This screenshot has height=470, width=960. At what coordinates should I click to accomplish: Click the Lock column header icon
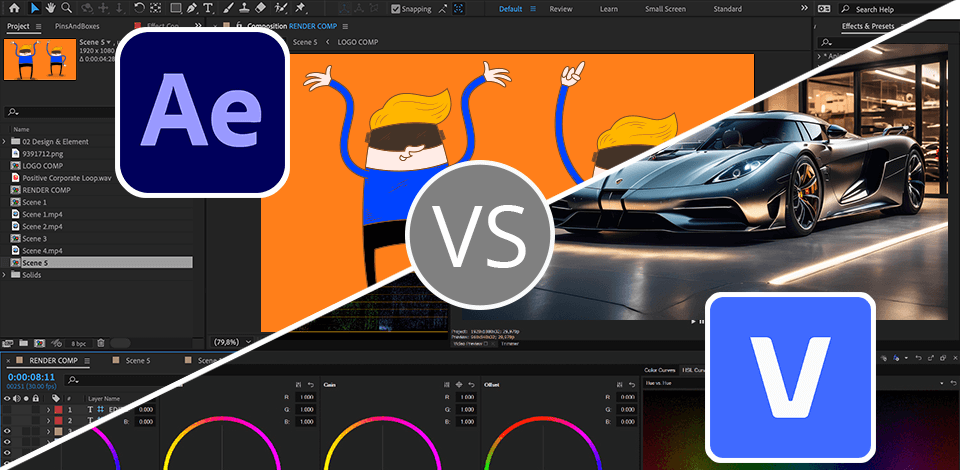click(x=36, y=398)
